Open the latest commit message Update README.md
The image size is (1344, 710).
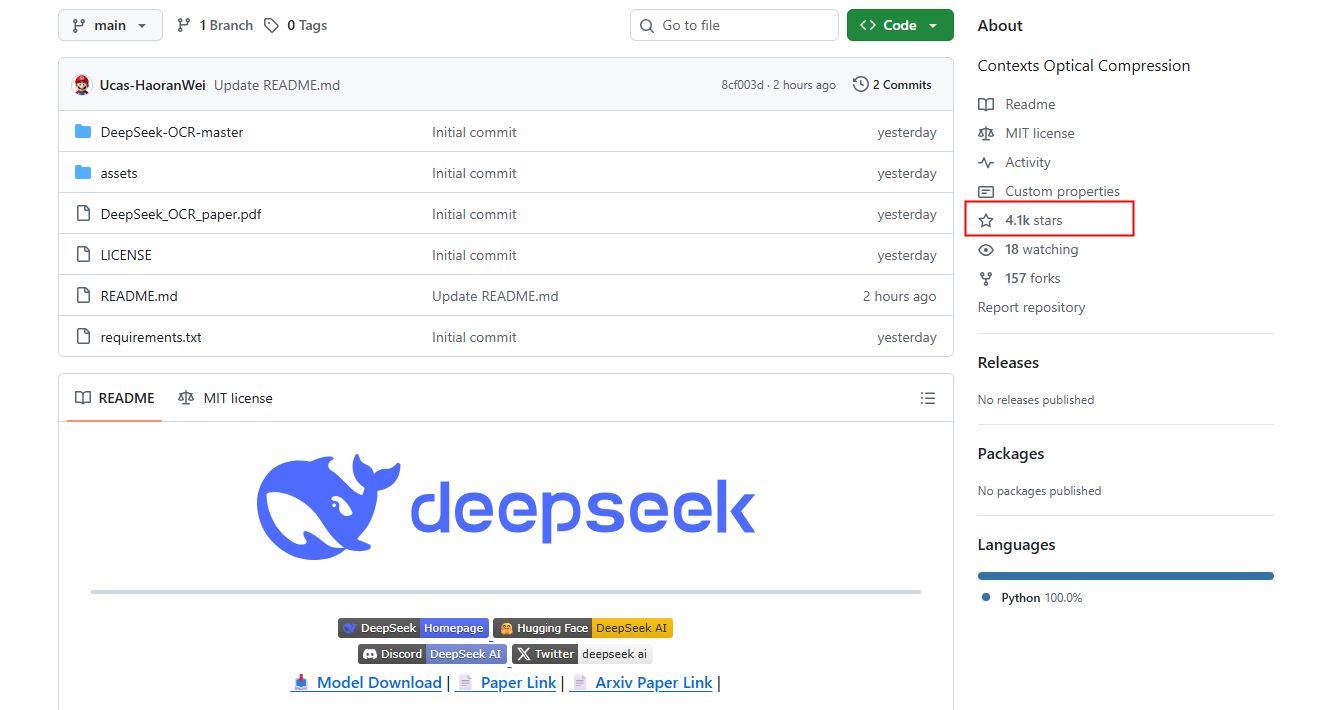pos(277,85)
